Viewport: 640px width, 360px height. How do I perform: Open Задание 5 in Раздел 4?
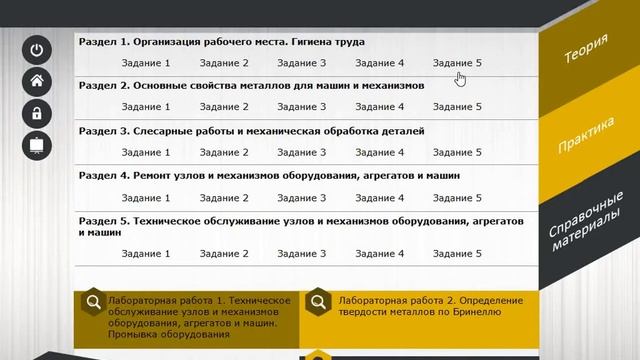tap(457, 198)
